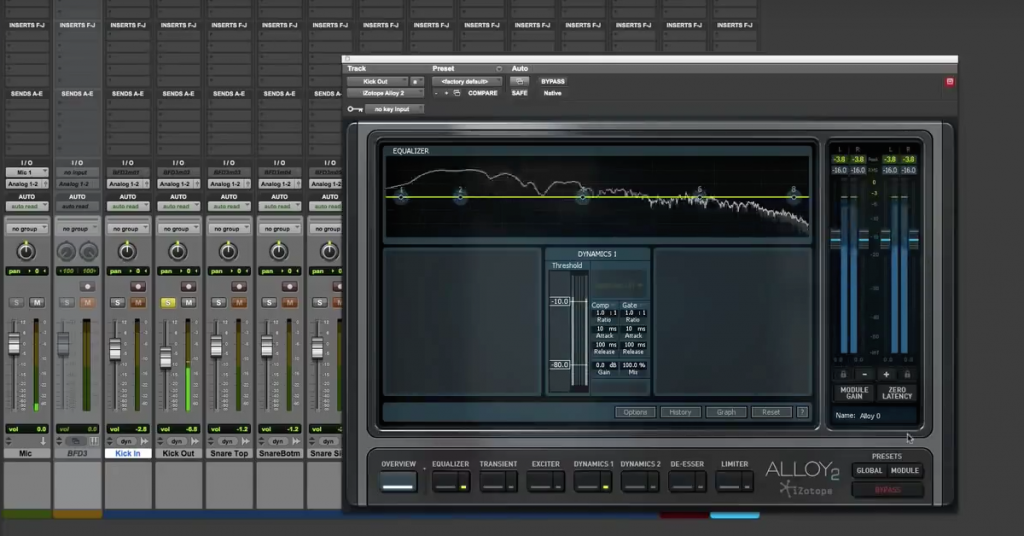Click the Snare Top pan knob

(x=228, y=251)
